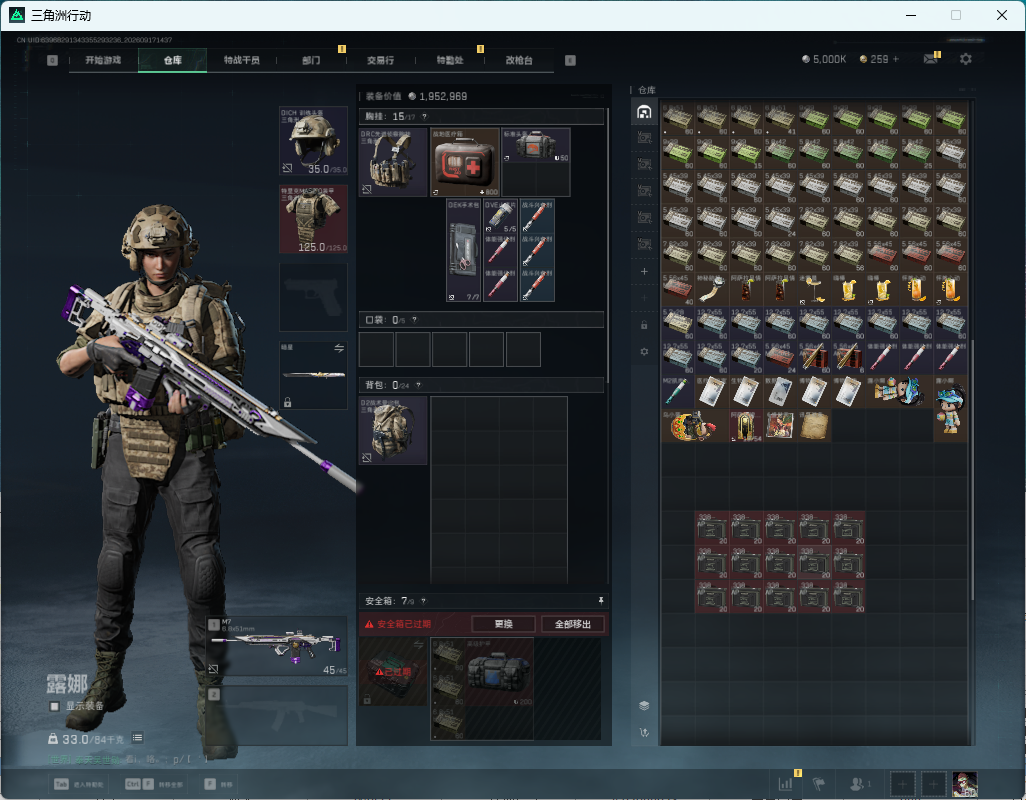Select the 战地医疗箱 medical kit
The image size is (1026, 800).
point(465,162)
